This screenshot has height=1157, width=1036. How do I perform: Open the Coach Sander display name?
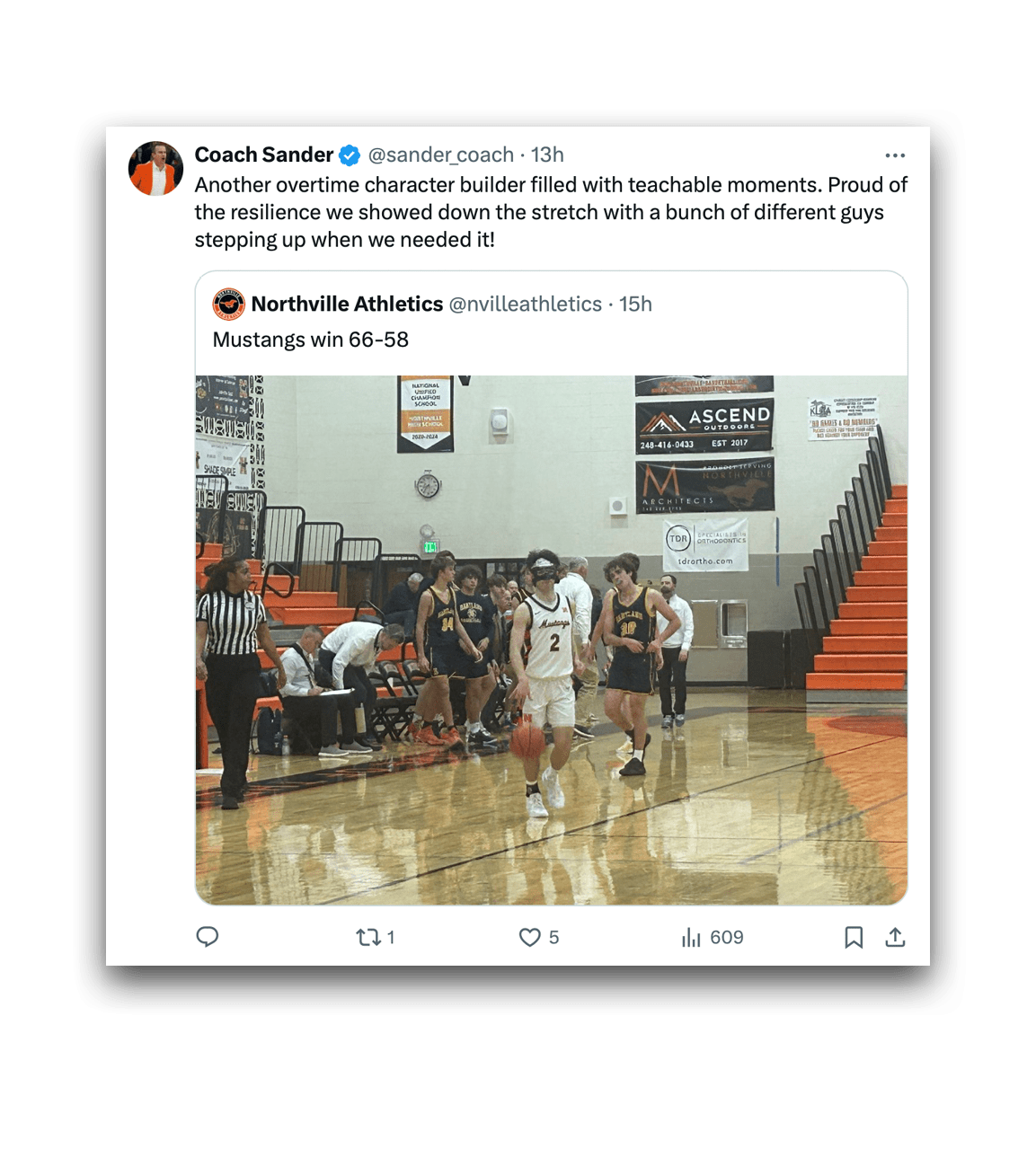(x=264, y=155)
